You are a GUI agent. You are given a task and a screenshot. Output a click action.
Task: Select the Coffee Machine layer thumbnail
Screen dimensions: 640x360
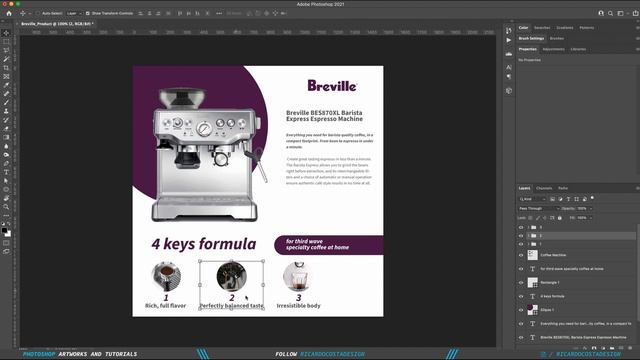click(x=532, y=255)
